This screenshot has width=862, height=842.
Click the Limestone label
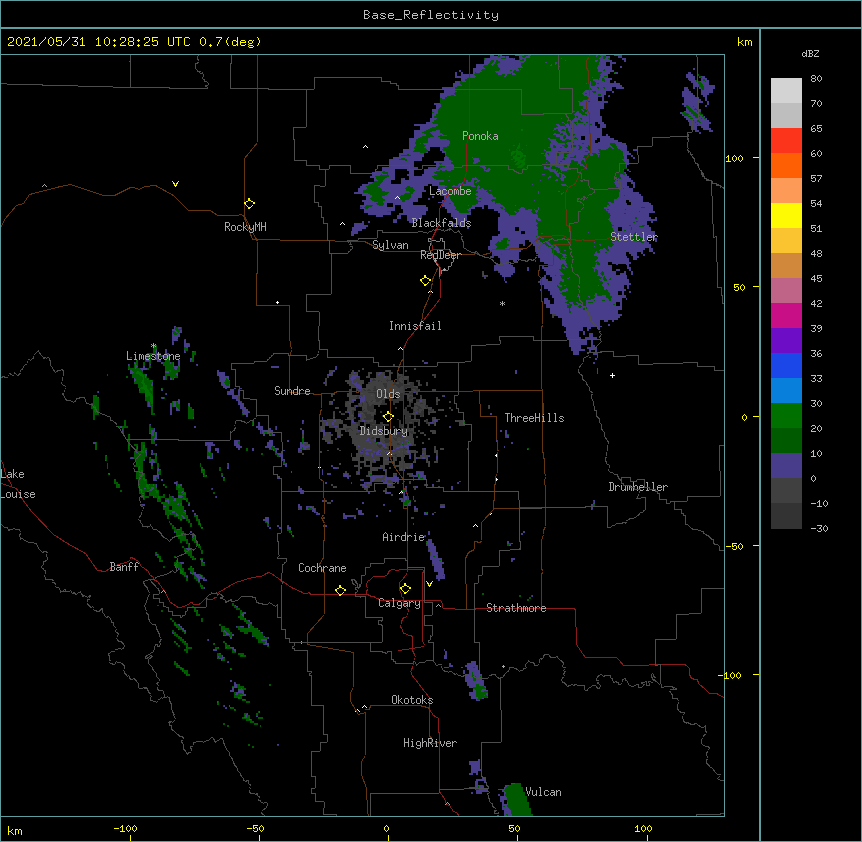153,356
